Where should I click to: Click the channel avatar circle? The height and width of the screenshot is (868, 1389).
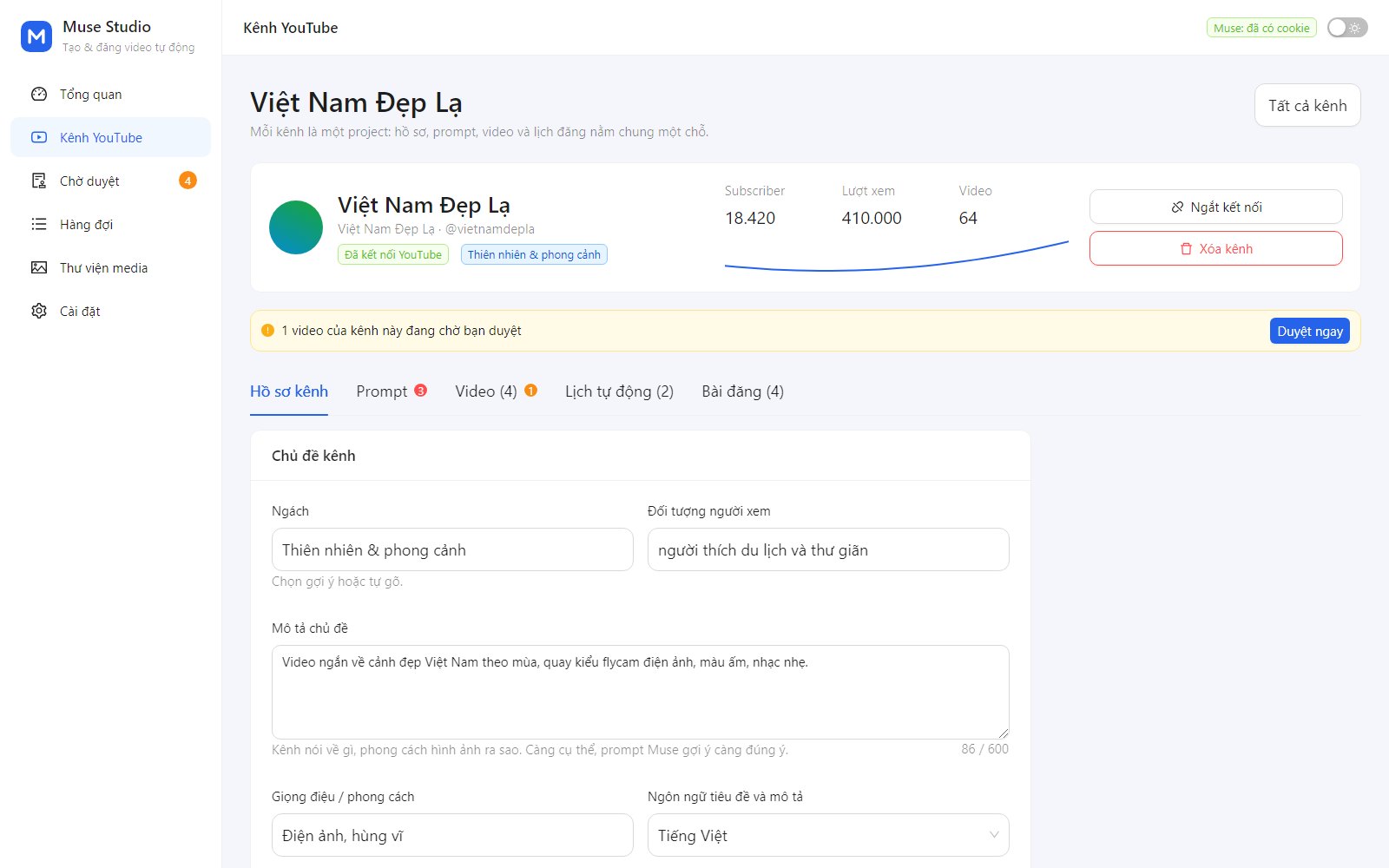click(296, 227)
